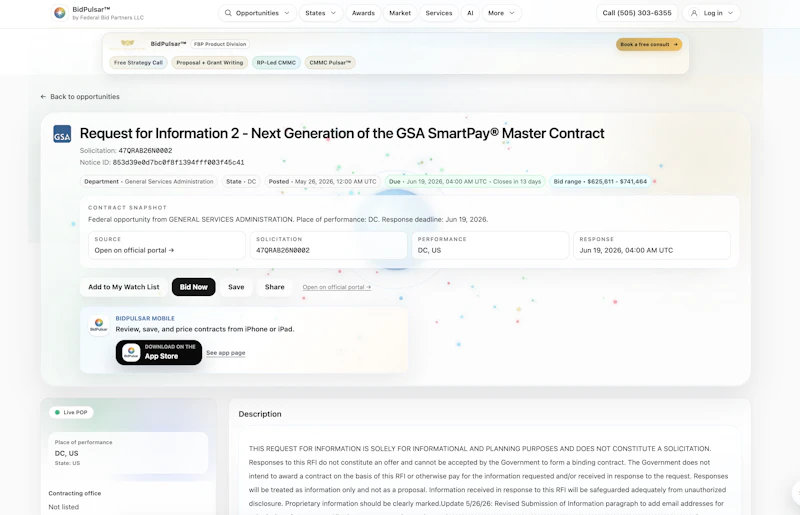Image resolution: width=800 pixels, height=515 pixels.
Task: Click the Bid Now button
Action: pyautogui.click(x=193, y=287)
